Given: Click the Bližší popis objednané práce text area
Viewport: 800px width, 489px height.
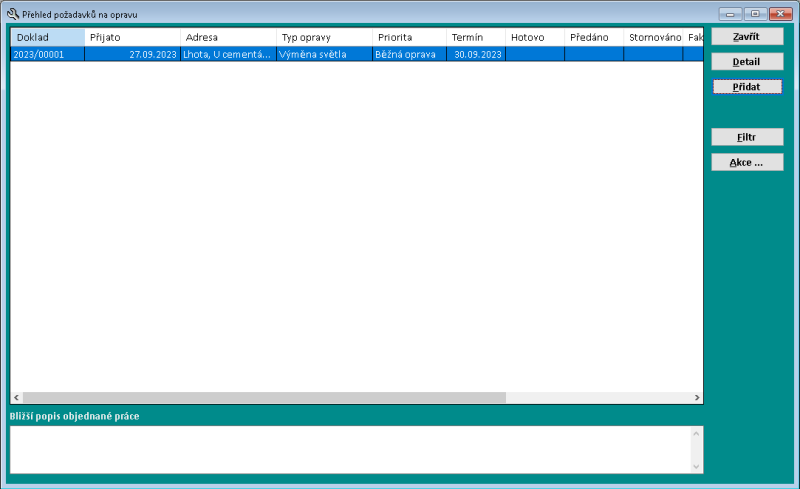Looking at the screenshot, I should pyautogui.click(x=350, y=449).
